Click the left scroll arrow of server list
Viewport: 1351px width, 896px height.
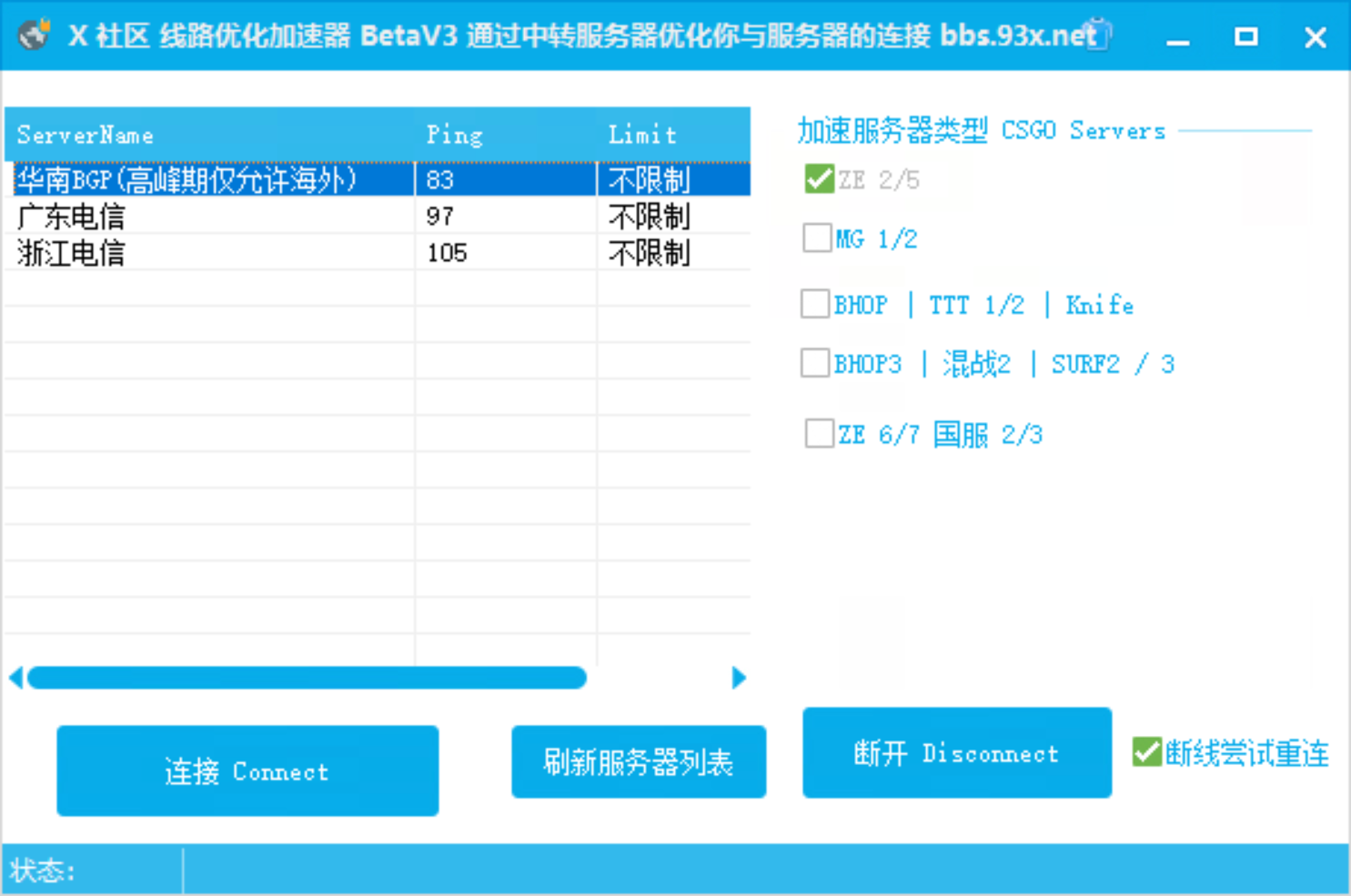15,678
